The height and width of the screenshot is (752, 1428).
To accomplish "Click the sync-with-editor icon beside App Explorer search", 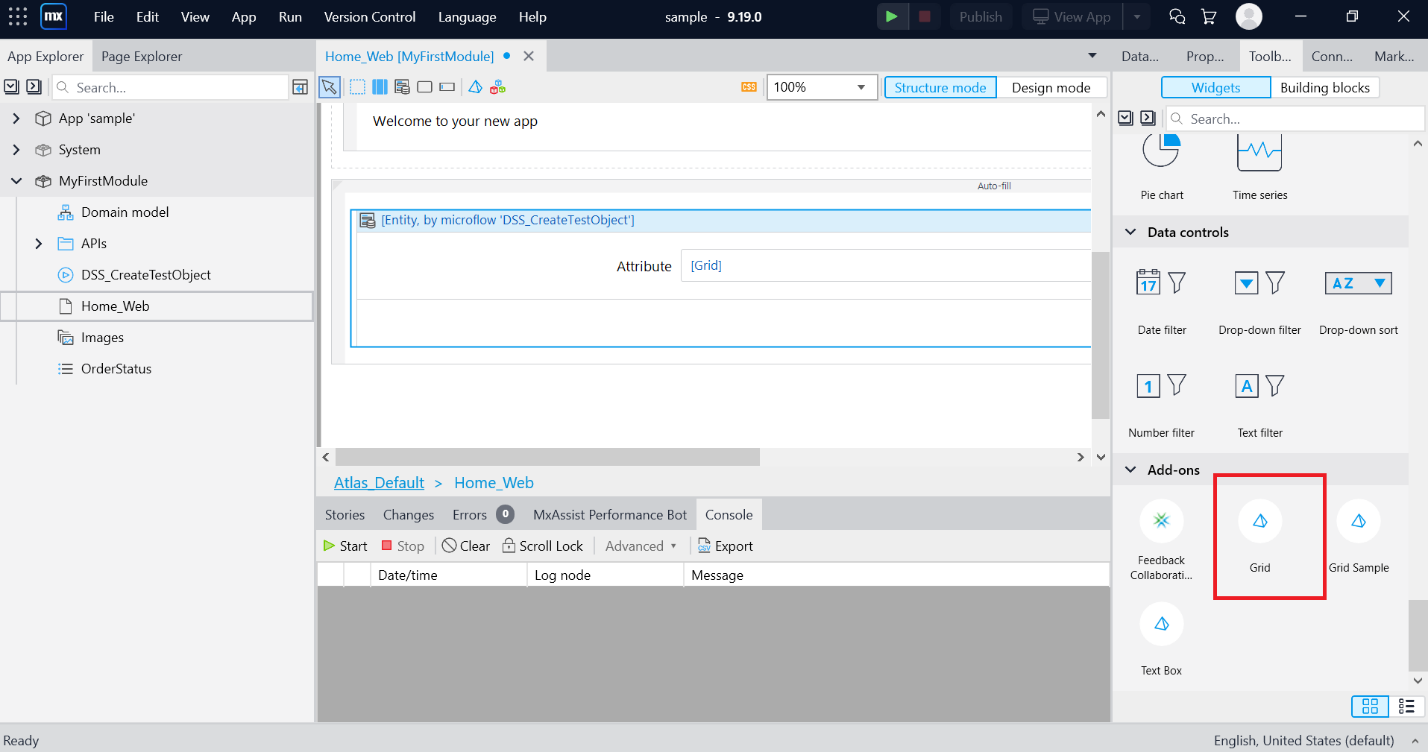I will [x=300, y=87].
